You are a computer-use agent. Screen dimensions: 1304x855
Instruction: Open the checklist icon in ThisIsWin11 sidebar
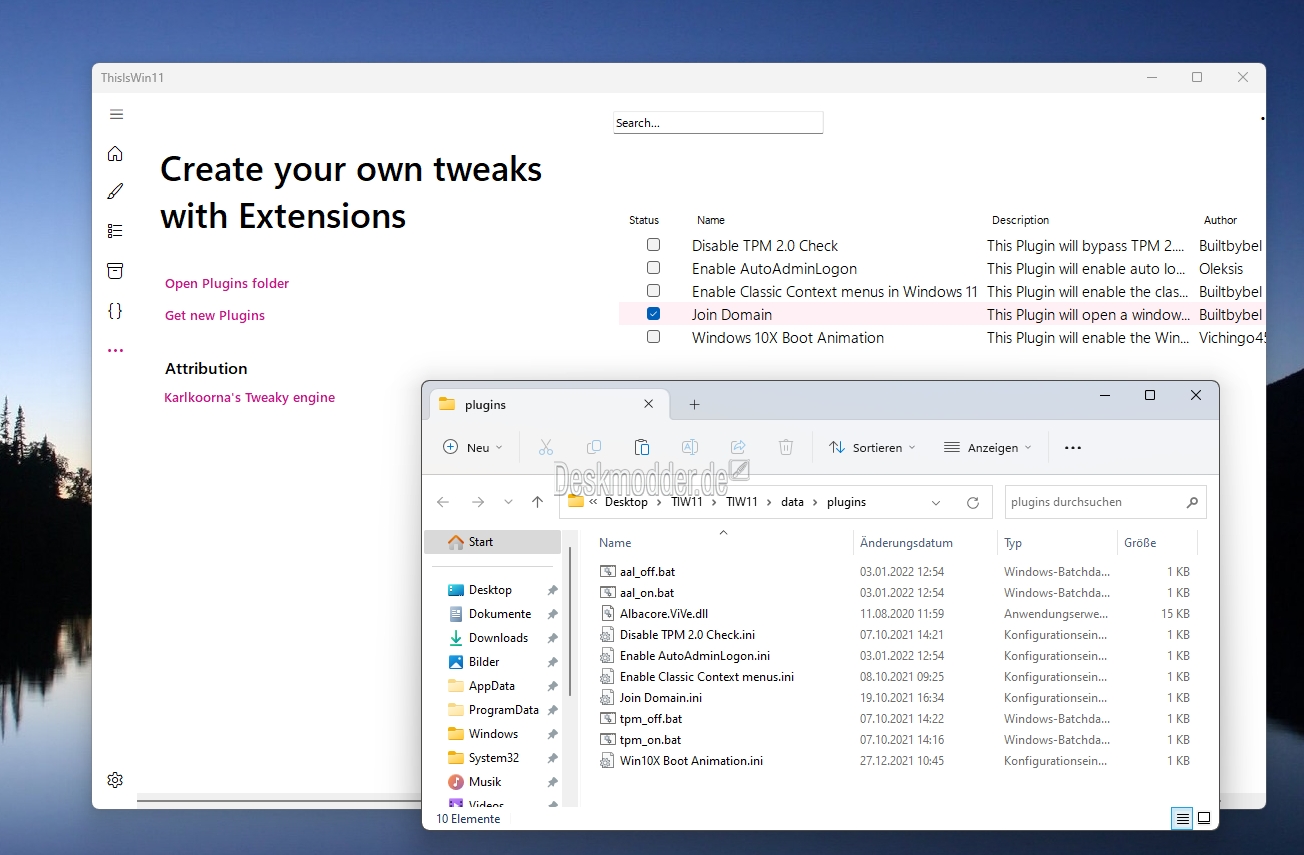click(115, 231)
